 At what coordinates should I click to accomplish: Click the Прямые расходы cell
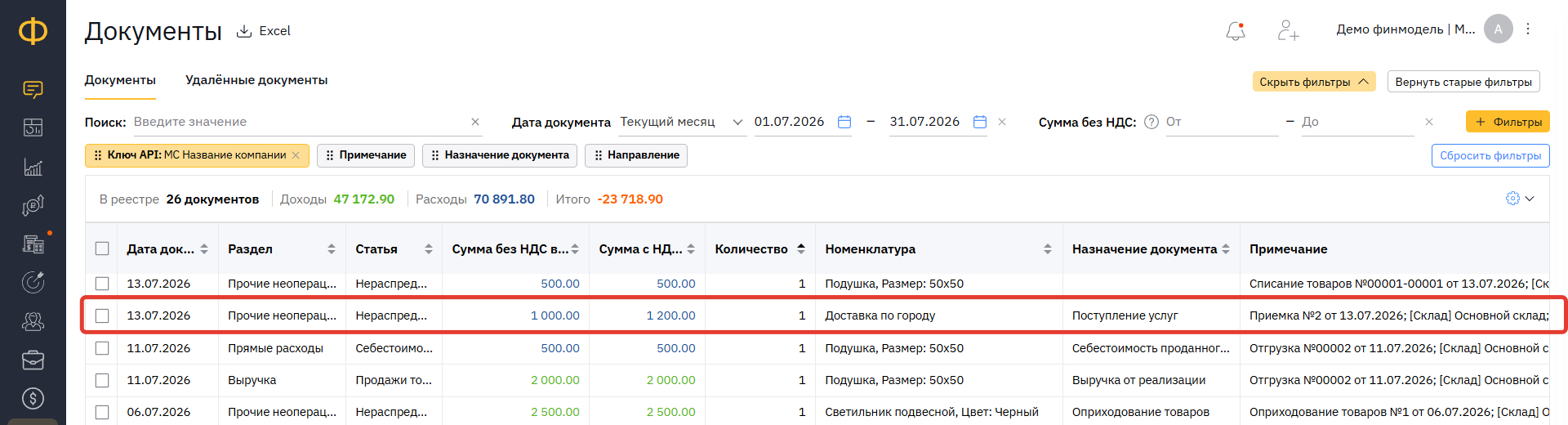pos(275,348)
